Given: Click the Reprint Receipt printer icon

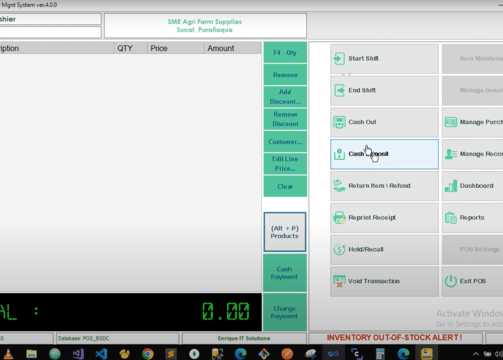Looking at the screenshot, I should click(339, 218).
